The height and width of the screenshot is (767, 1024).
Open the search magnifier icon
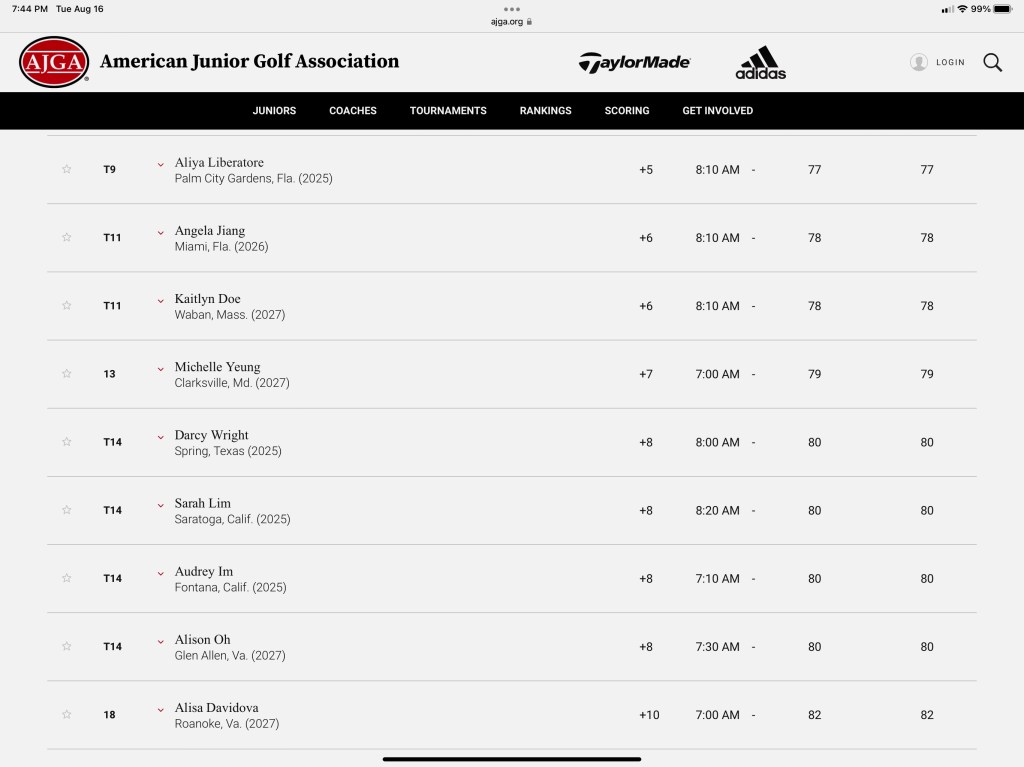click(x=992, y=62)
